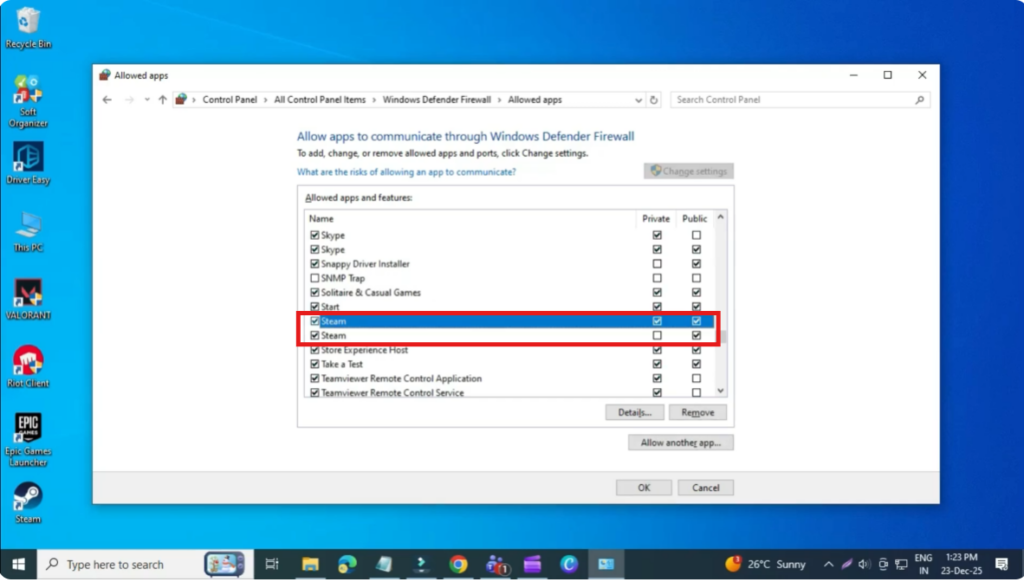
Task: Launch Google Chrome from the taskbar
Action: (x=459, y=564)
